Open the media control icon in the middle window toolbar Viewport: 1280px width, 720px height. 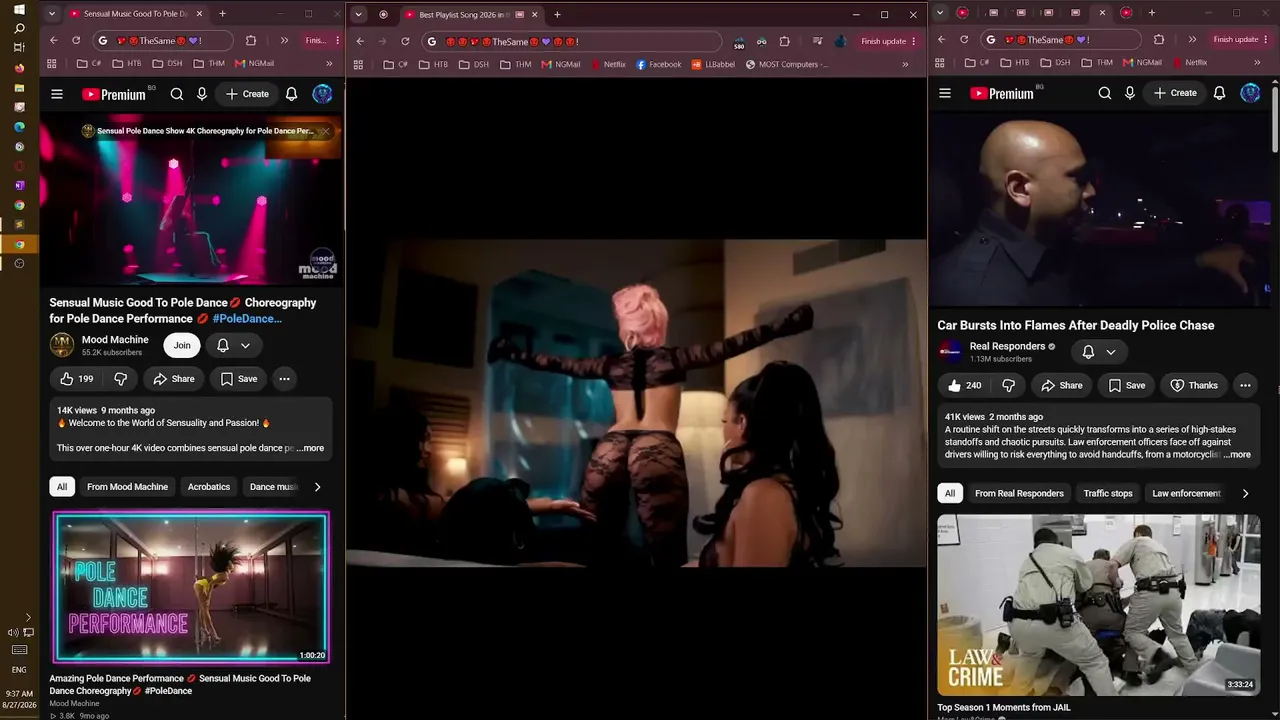818,41
